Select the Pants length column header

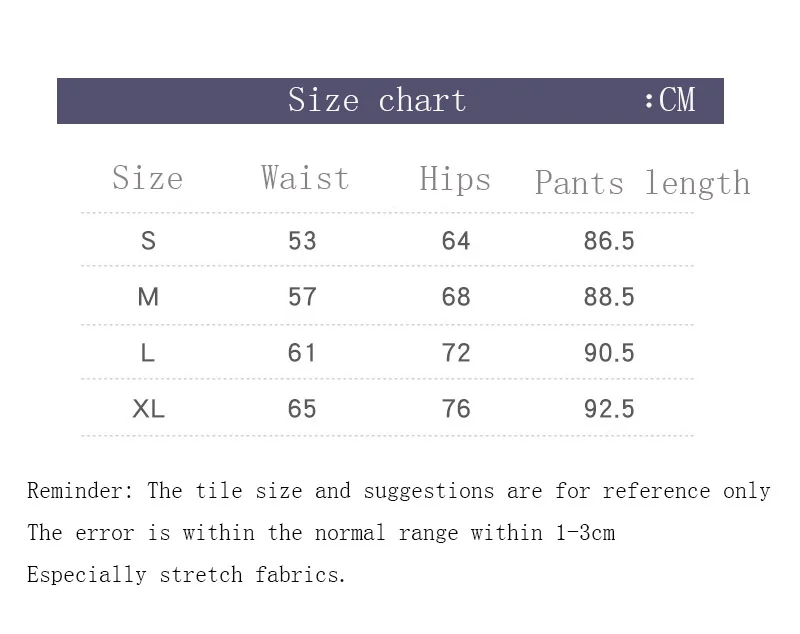pyautogui.click(x=643, y=183)
